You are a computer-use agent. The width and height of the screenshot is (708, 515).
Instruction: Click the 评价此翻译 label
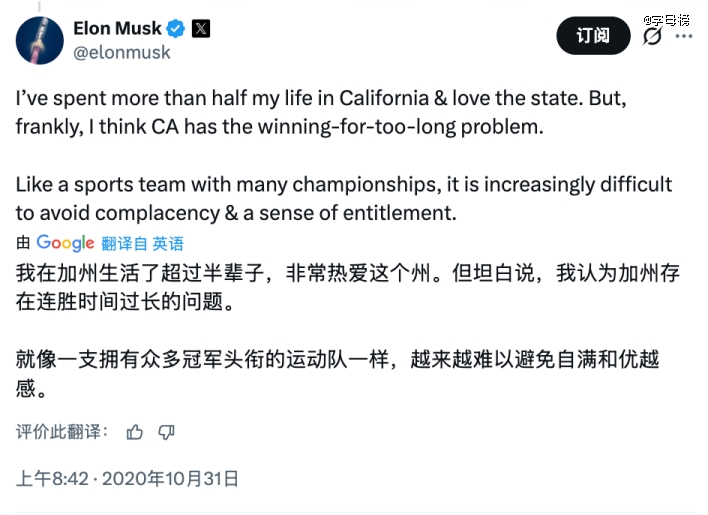(x=61, y=432)
